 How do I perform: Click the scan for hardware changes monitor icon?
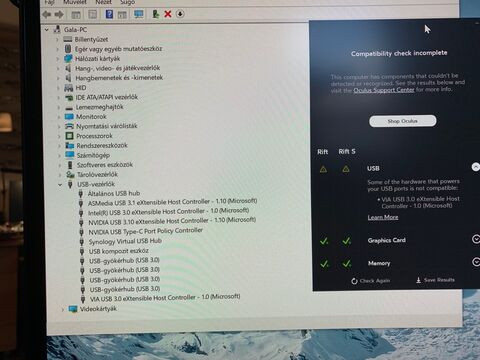pyautogui.click(x=138, y=14)
